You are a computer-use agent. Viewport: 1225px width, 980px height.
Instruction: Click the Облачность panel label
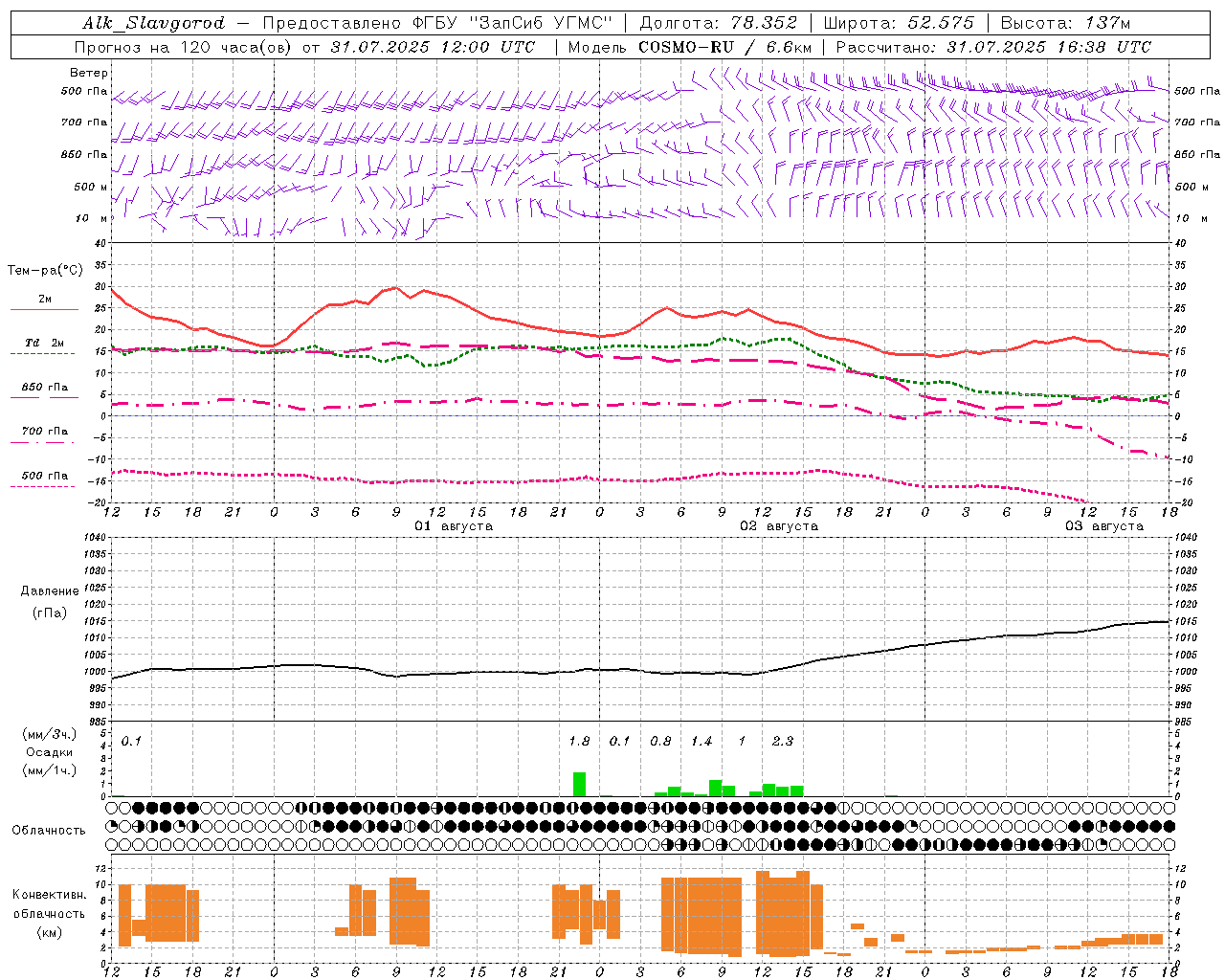tap(49, 831)
